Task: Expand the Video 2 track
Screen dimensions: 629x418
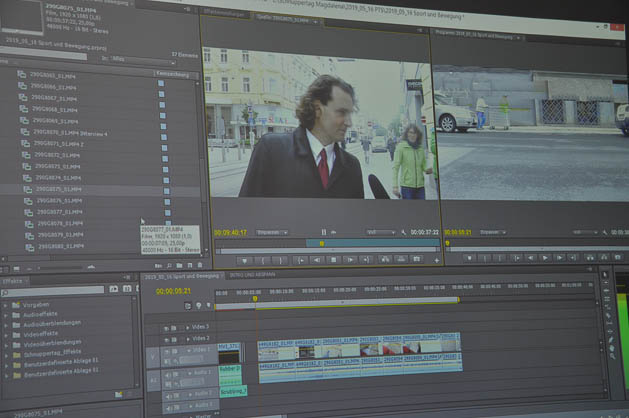Action: click(x=188, y=339)
